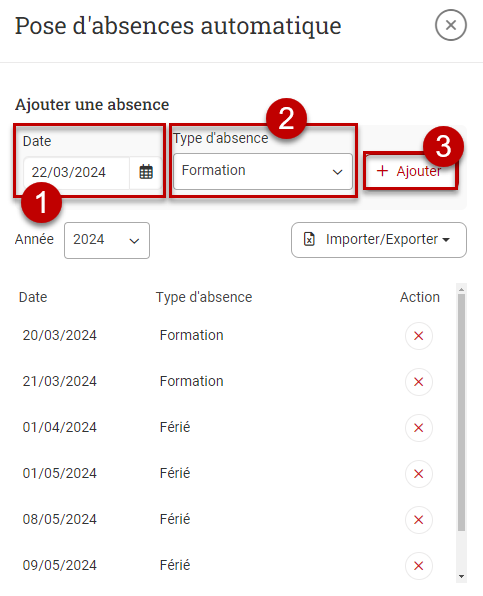
Task: Click the Date column header
Action: click(x=33, y=297)
